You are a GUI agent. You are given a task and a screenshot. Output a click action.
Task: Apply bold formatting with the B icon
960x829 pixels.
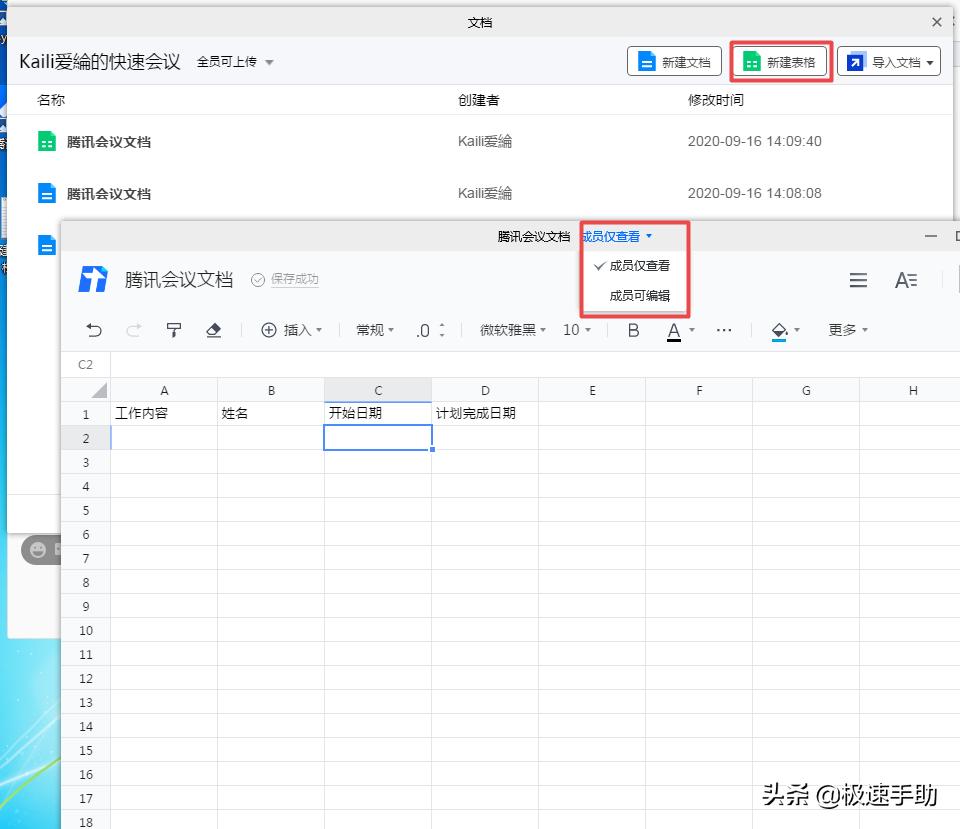[x=633, y=329]
